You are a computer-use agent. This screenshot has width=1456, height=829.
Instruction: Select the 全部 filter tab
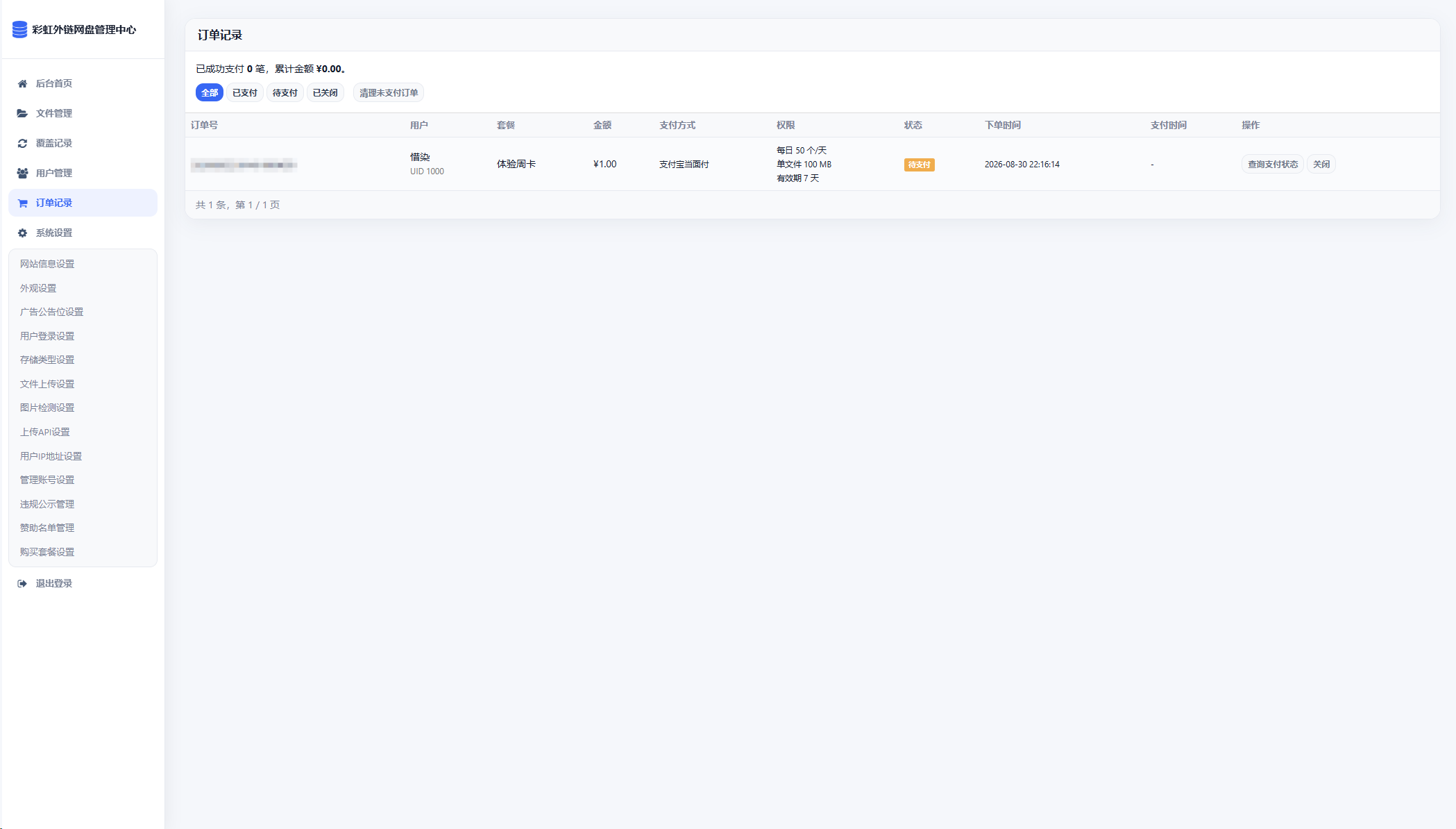pos(210,92)
